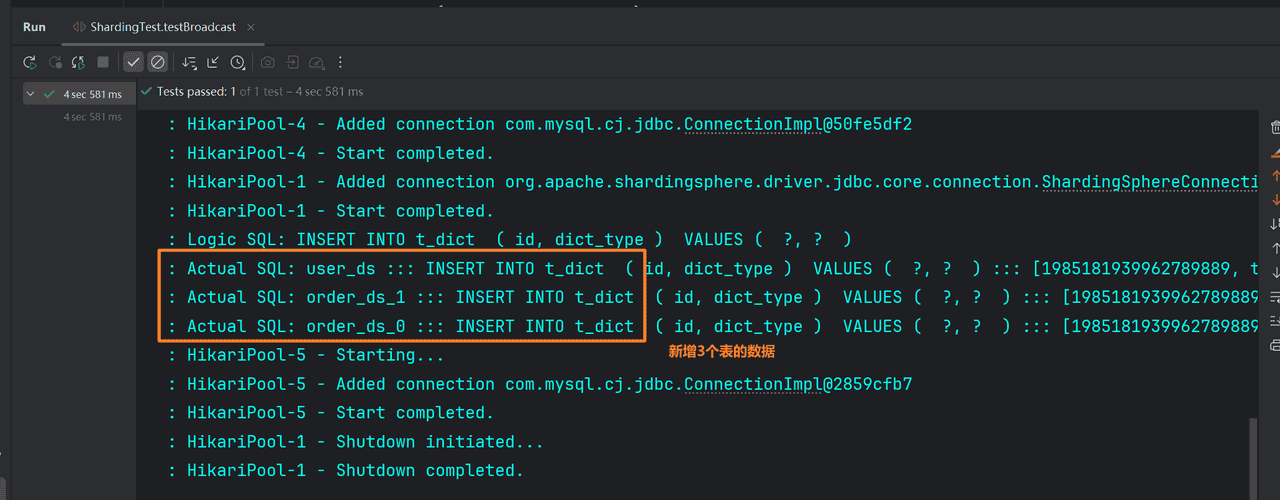Click the HikariPool-1 Shutdown initiated line
1280x500 pixels.
tap(356, 443)
